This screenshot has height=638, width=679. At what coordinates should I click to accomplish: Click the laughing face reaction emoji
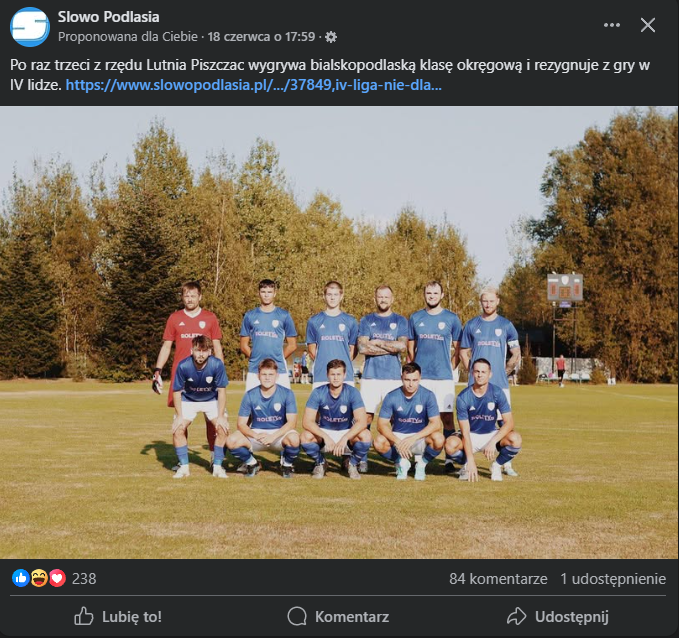point(39,578)
